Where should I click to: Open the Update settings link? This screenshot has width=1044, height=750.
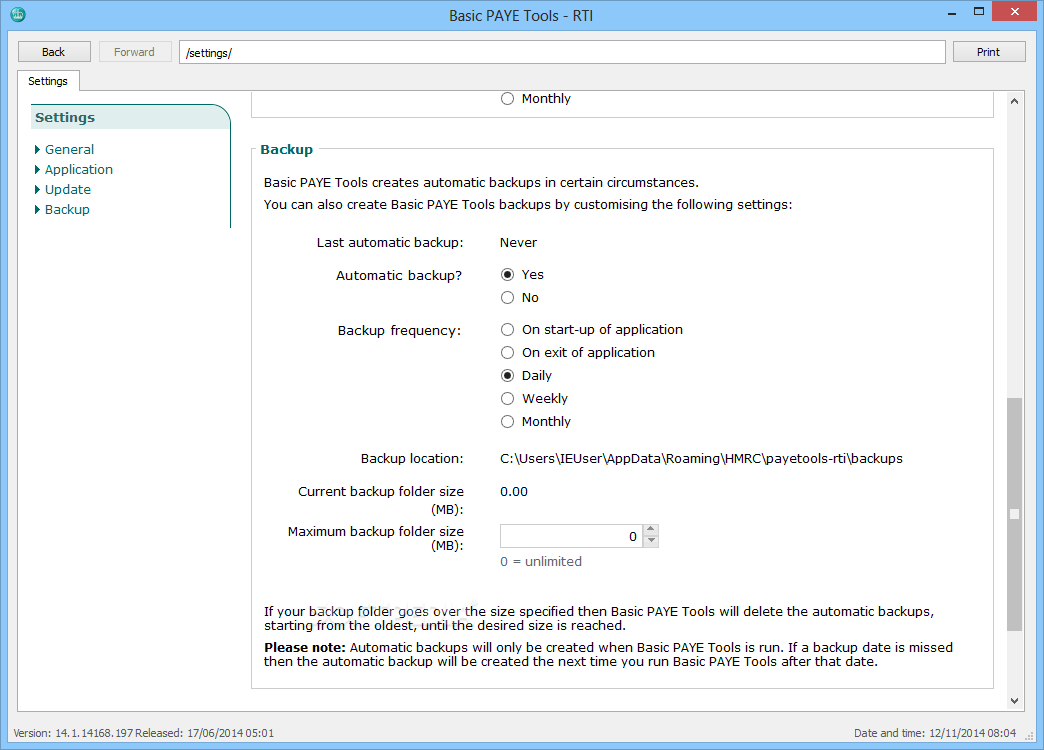point(68,189)
